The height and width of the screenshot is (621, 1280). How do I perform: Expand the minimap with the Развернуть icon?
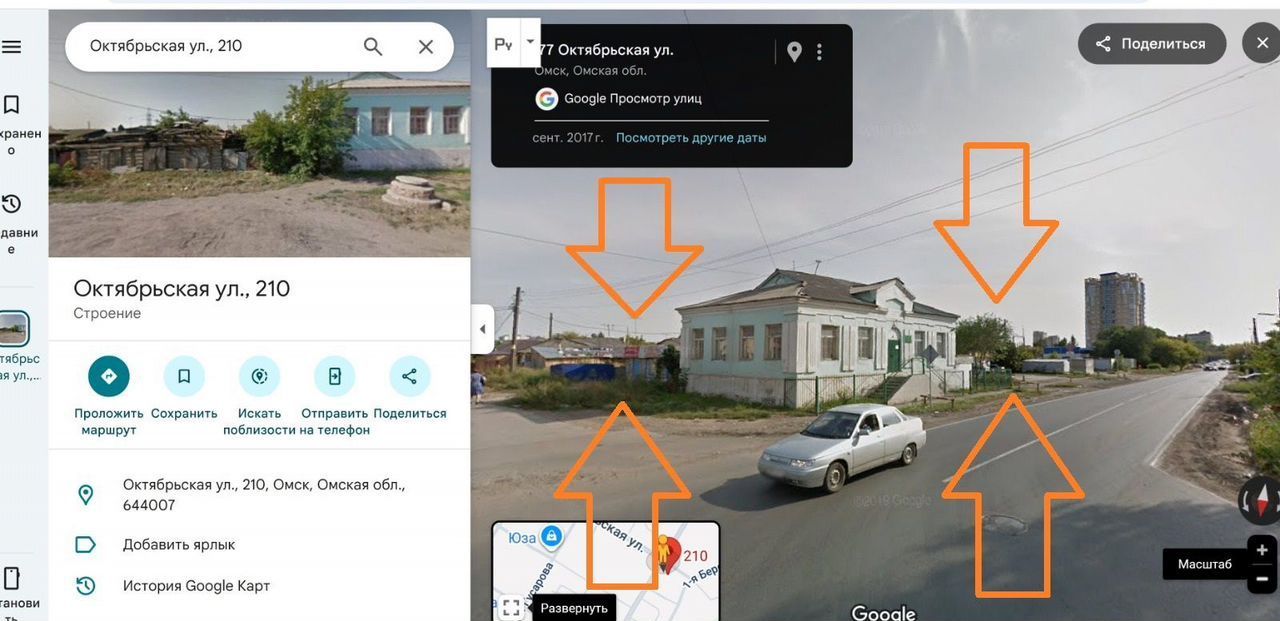(x=511, y=606)
